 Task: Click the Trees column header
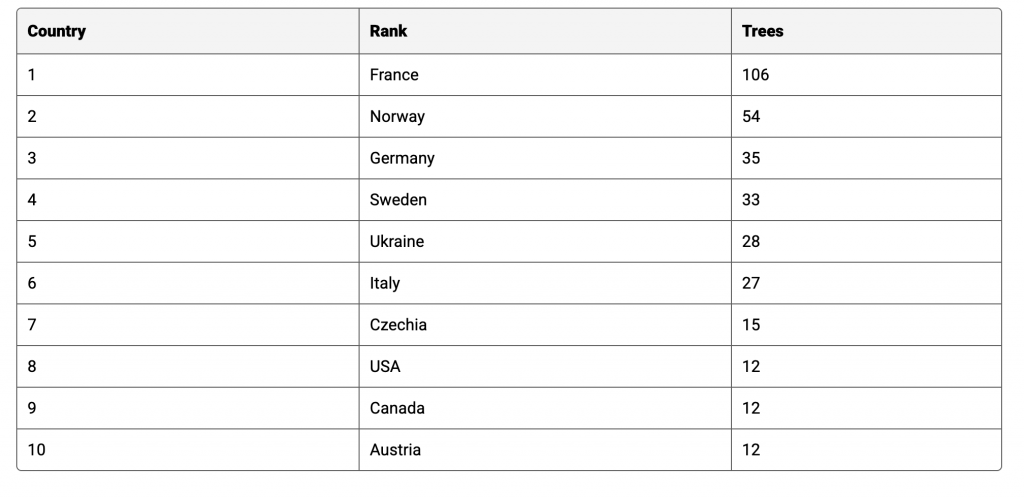(763, 31)
